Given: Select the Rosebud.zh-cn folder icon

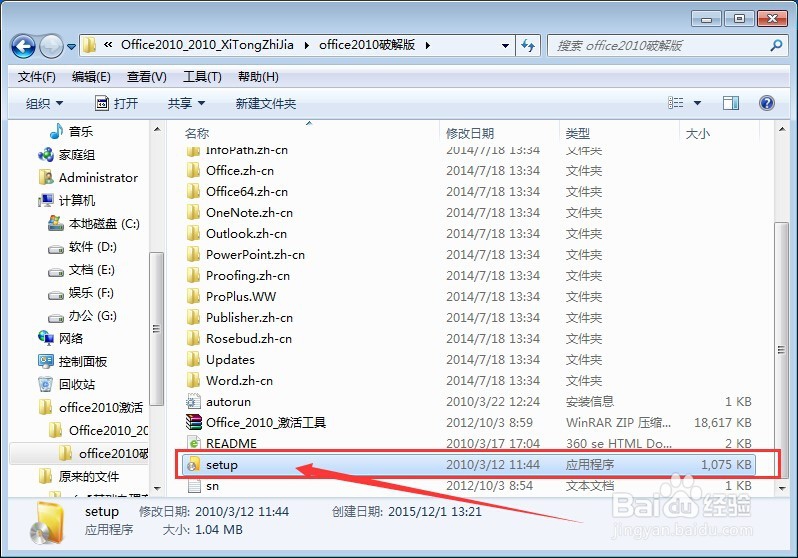Looking at the screenshot, I should click(x=193, y=338).
